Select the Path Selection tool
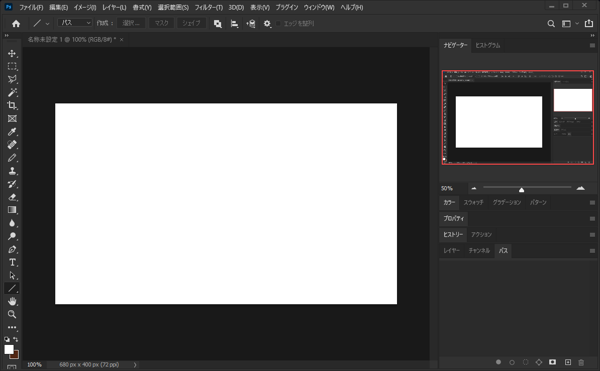The image size is (600, 371). point(12,275)
